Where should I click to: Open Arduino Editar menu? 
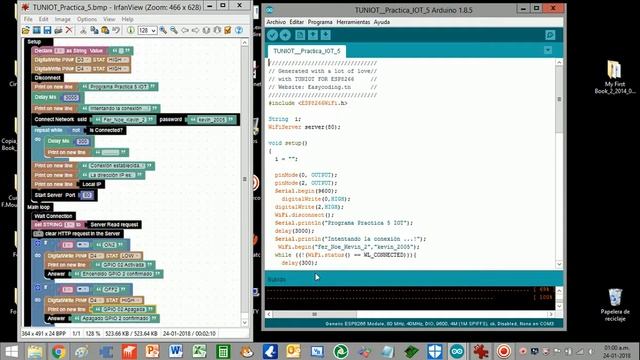[x=297, y=22]
